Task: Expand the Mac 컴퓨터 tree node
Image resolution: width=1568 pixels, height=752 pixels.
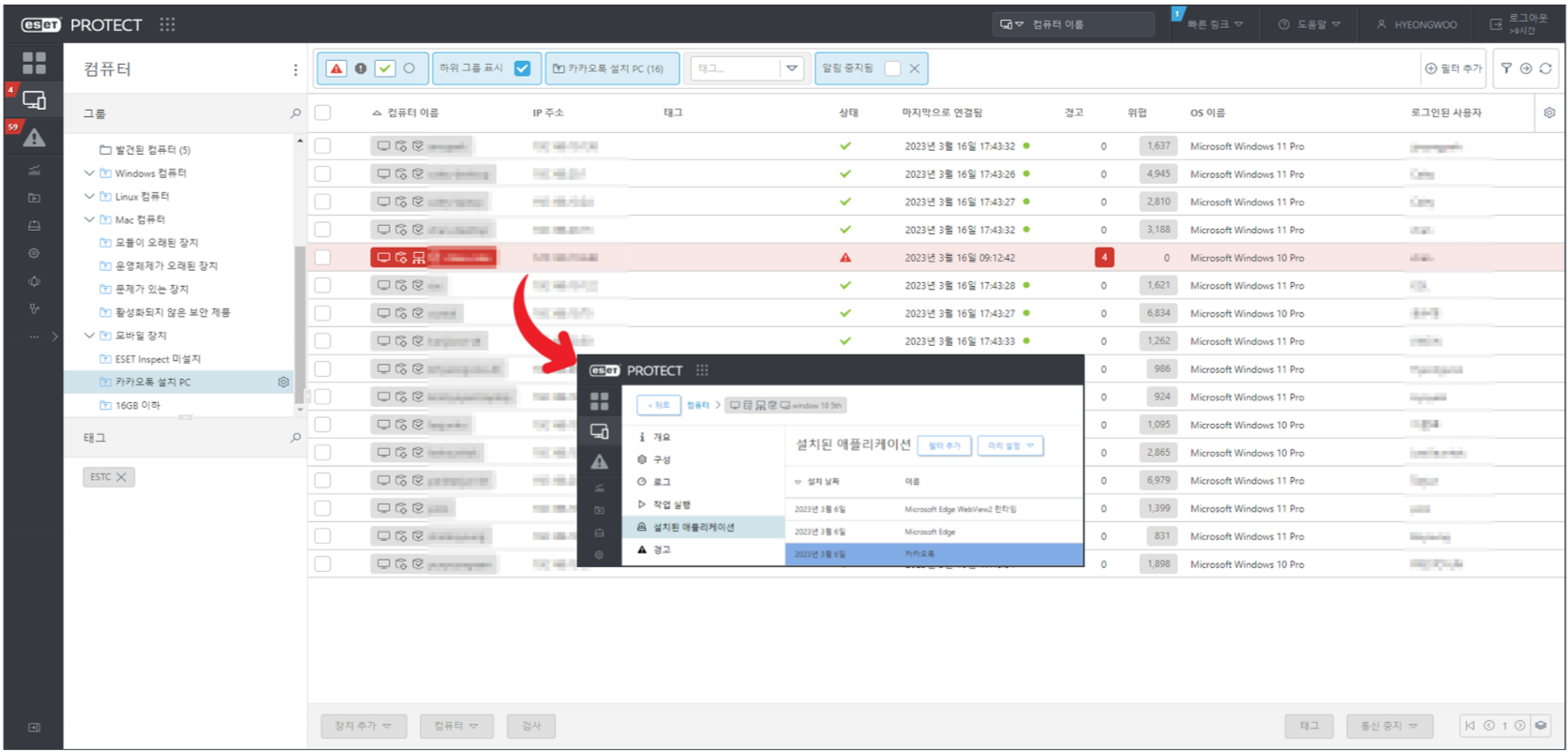Action: pos(89,219)
